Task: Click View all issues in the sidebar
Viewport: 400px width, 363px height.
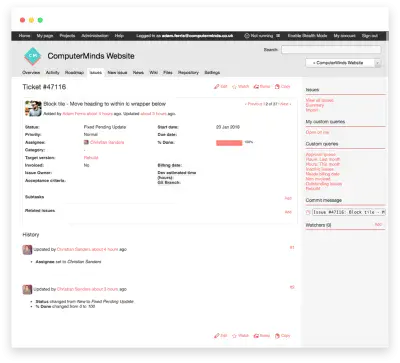Action: click(x=320, y=100)
